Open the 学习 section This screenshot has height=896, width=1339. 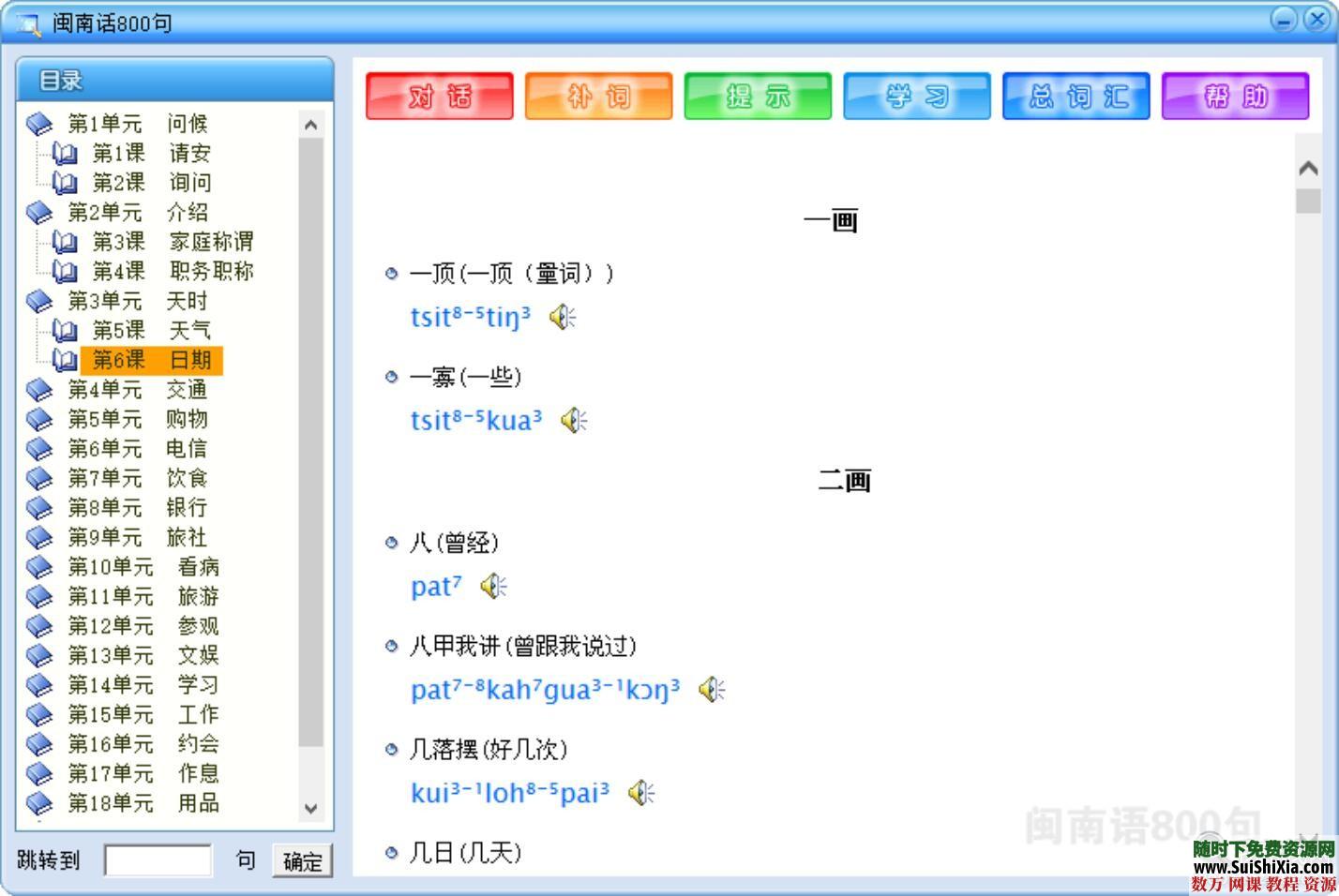[916, 96]
